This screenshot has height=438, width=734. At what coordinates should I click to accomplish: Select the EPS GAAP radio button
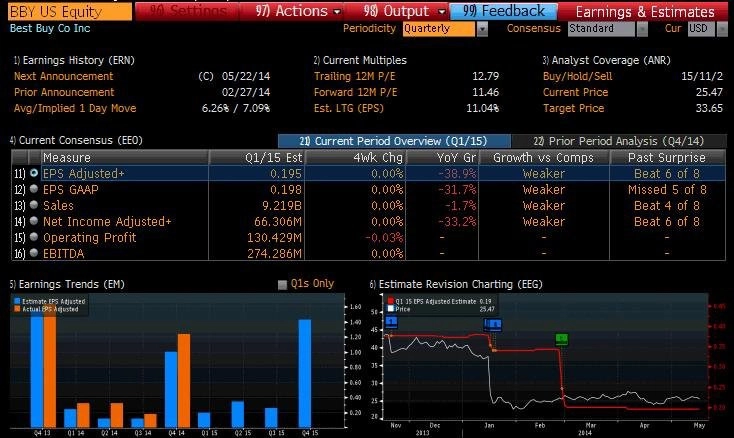[34, 189]
